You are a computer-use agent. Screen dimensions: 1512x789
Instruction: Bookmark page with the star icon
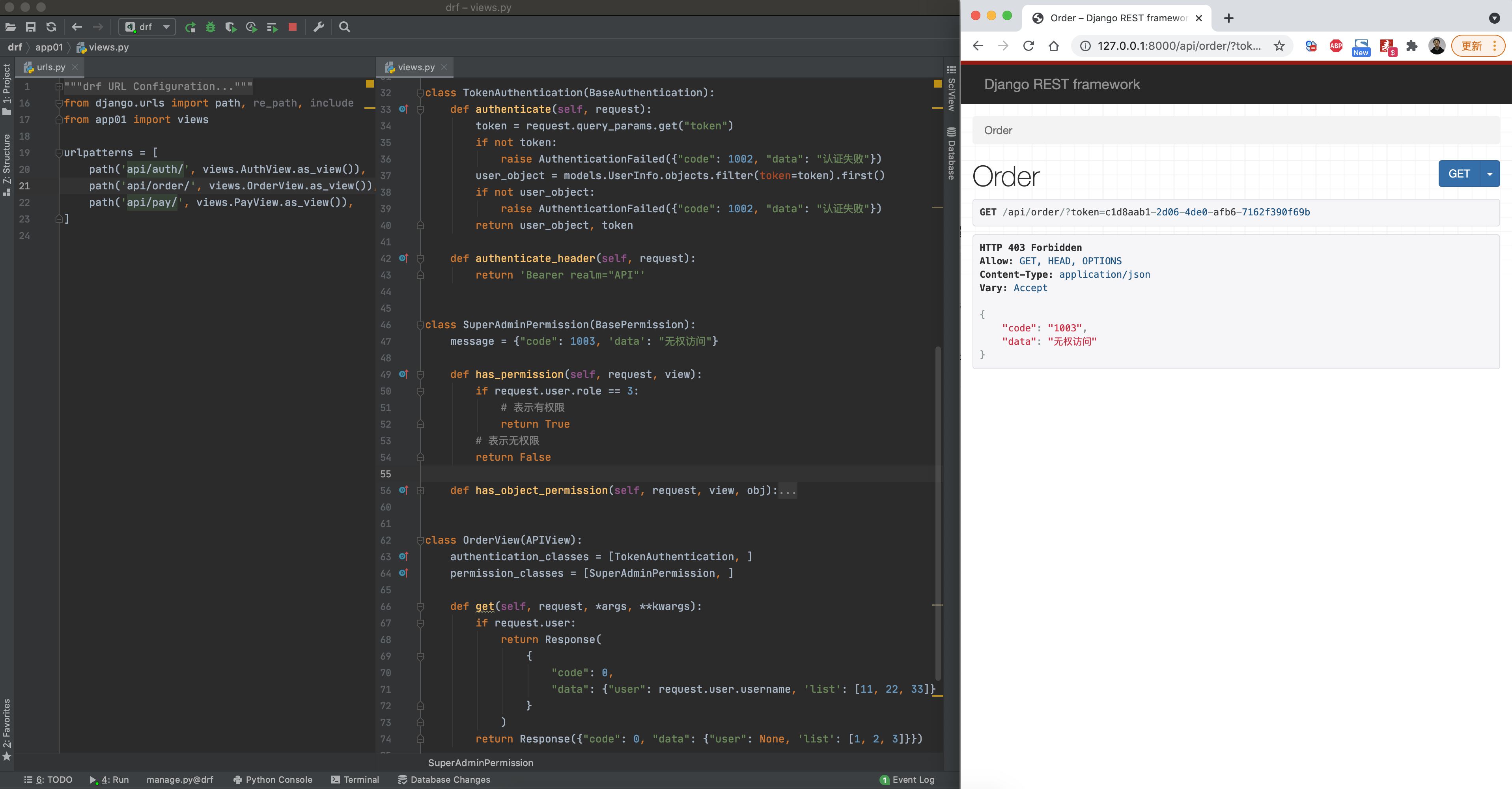[x=1279, y=46]
